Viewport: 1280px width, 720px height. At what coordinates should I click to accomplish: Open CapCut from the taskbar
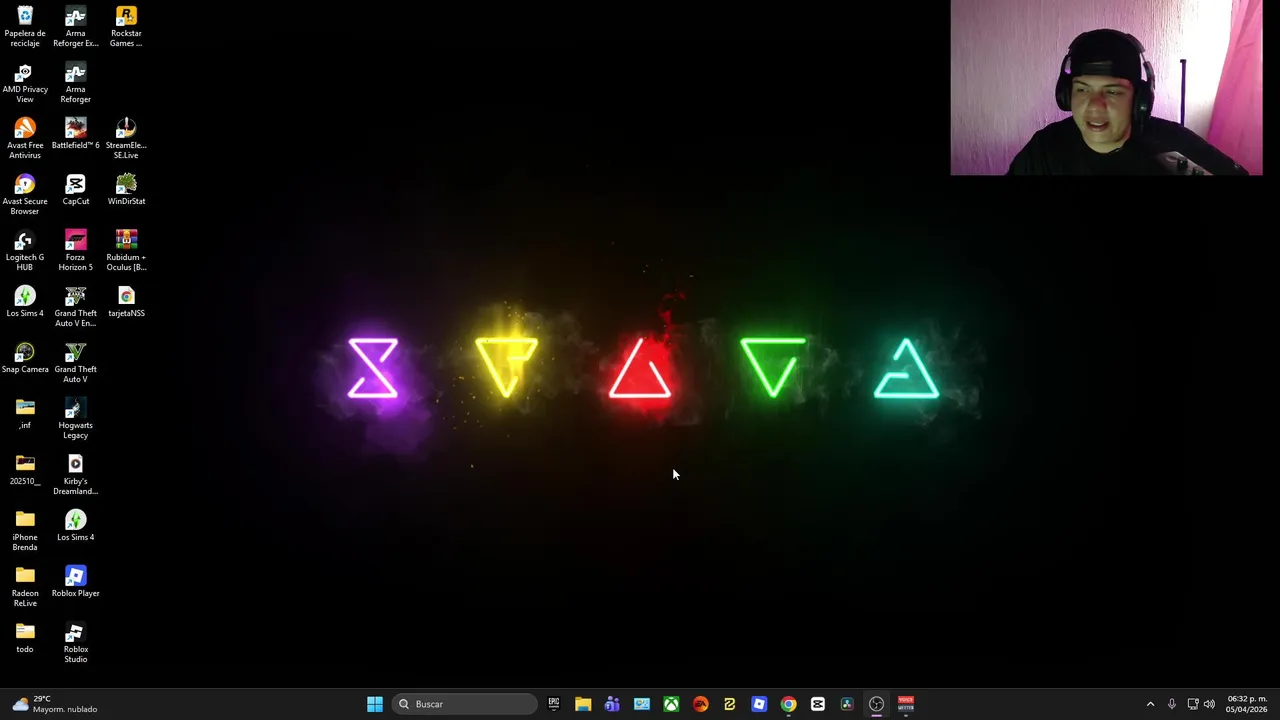(x=818, y=704)
